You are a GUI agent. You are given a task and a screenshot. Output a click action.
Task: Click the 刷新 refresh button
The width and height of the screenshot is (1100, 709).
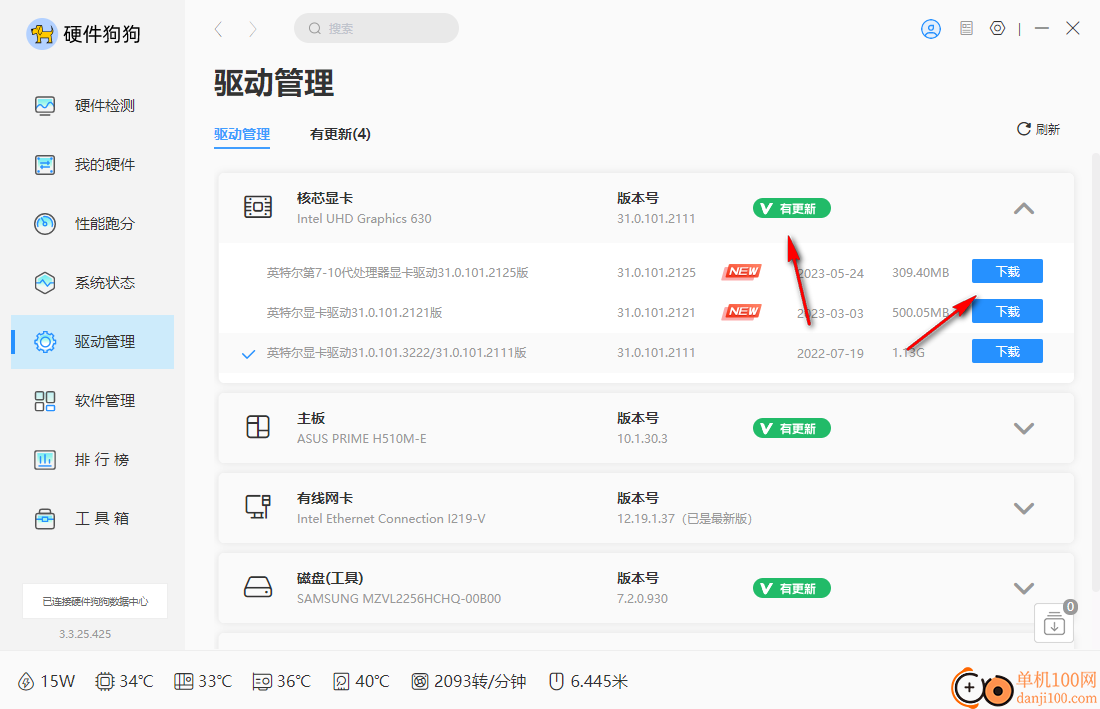[x=1038, y=129]
